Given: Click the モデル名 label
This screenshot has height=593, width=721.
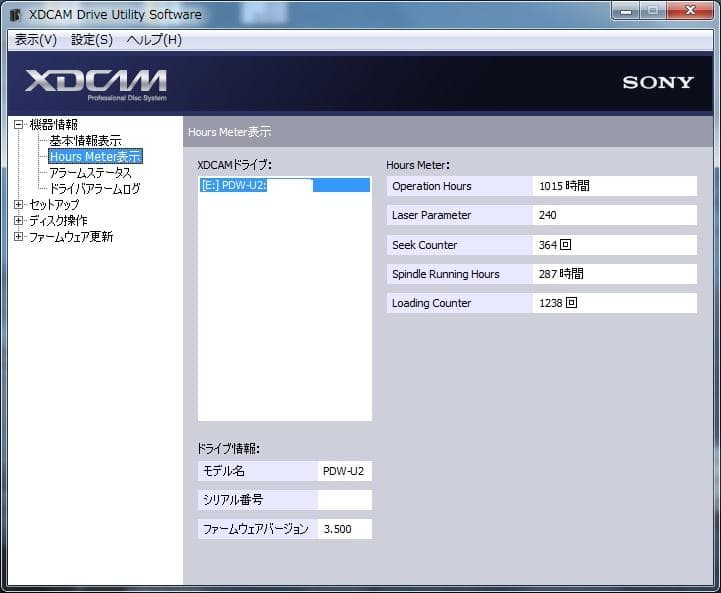Looking at the screenshot, I should tap(224, 471).
